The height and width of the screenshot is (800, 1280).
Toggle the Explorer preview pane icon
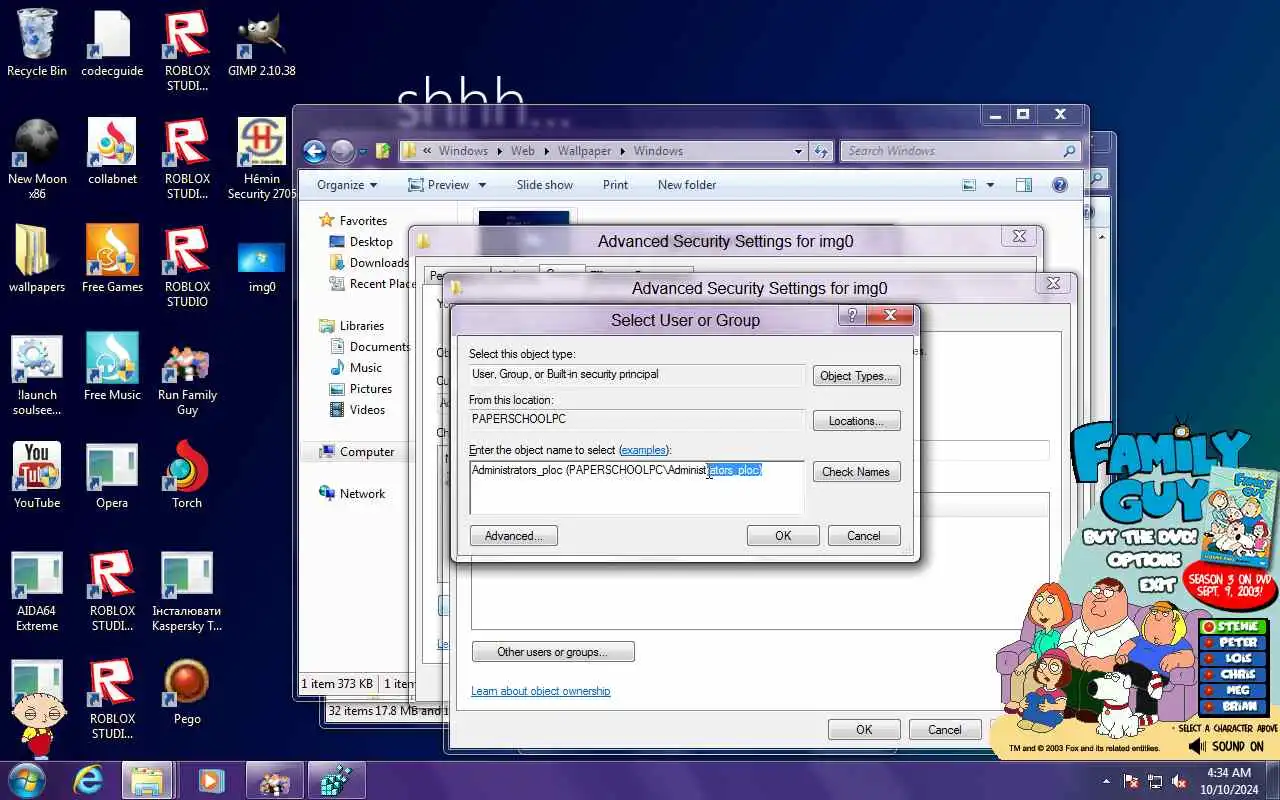click(x=1023, y=185)
